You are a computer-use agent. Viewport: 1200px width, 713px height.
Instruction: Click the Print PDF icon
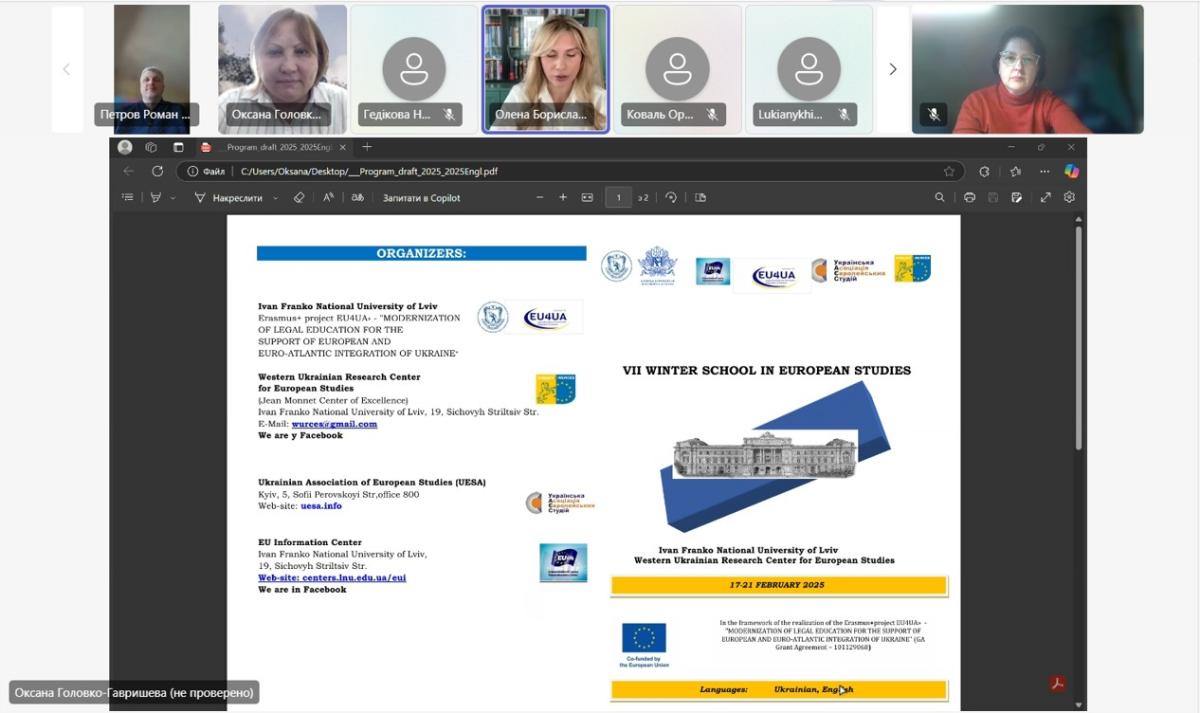968,198
